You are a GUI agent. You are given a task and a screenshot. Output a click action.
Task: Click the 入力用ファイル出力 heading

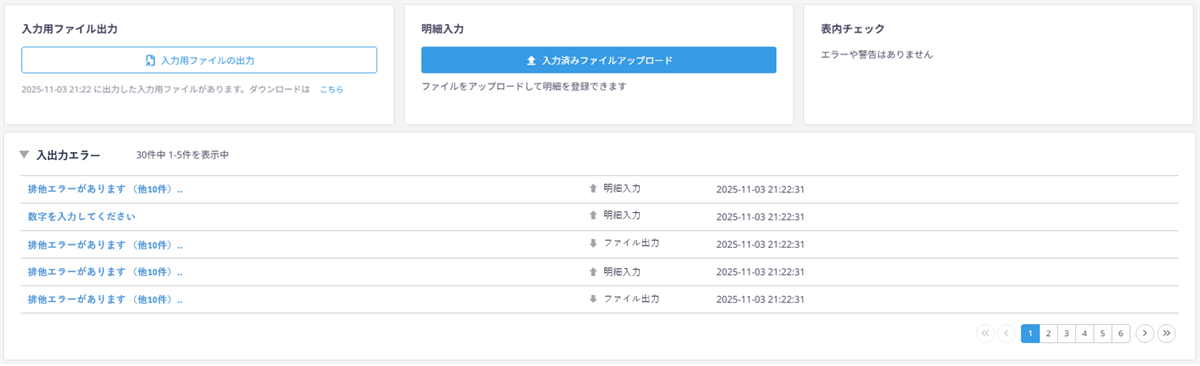[x=70, y=29]
